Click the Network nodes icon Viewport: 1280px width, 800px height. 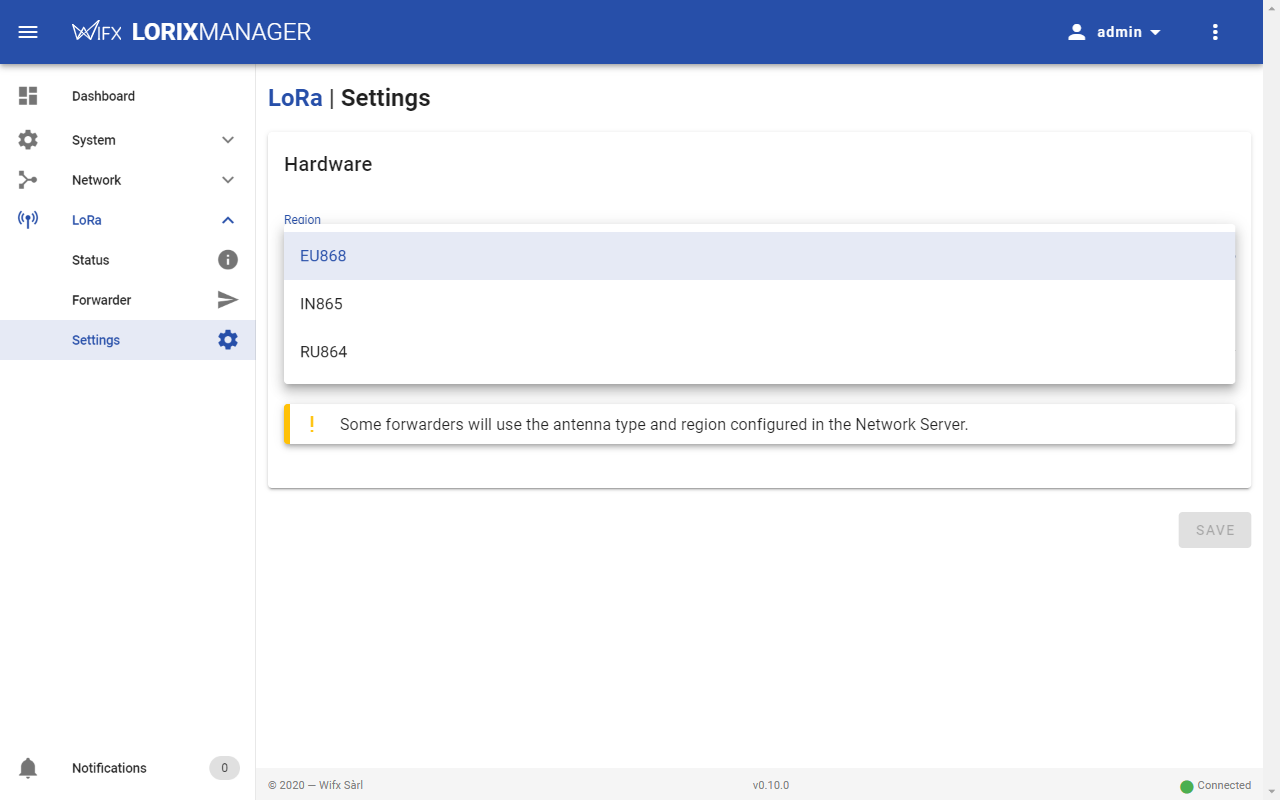tap(28, 180)
